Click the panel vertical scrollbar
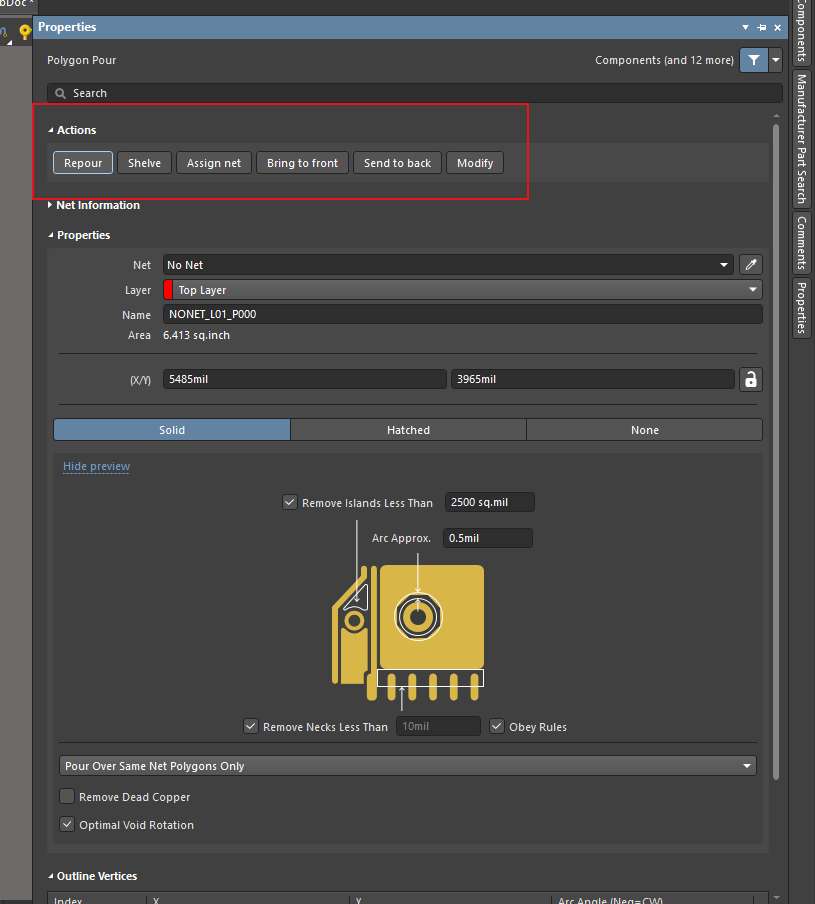Image resolution: width=815 pixels, height=904 pixels. pos(776,452)
